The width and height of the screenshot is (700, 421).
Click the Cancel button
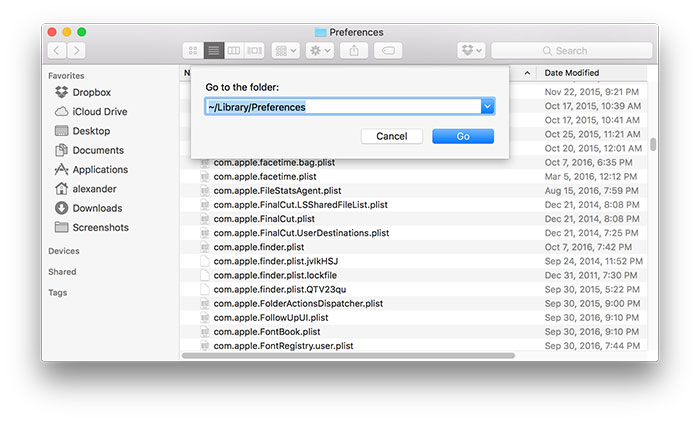click(x=392, y=136)
